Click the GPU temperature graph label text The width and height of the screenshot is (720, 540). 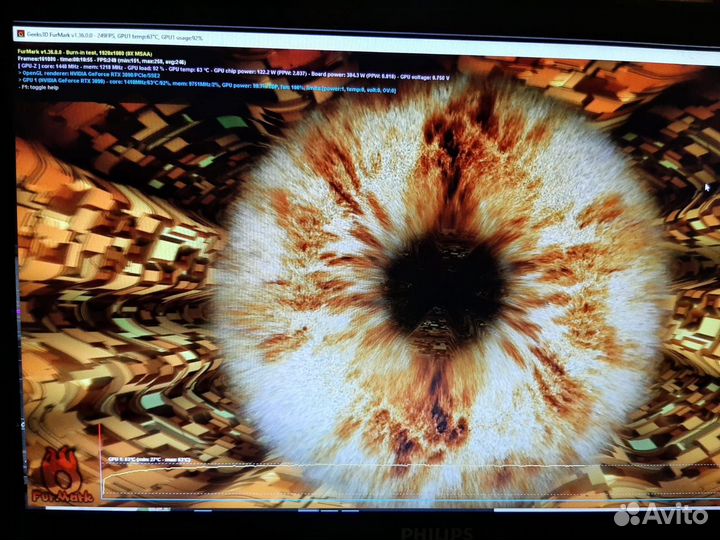(x=148, y=459)
